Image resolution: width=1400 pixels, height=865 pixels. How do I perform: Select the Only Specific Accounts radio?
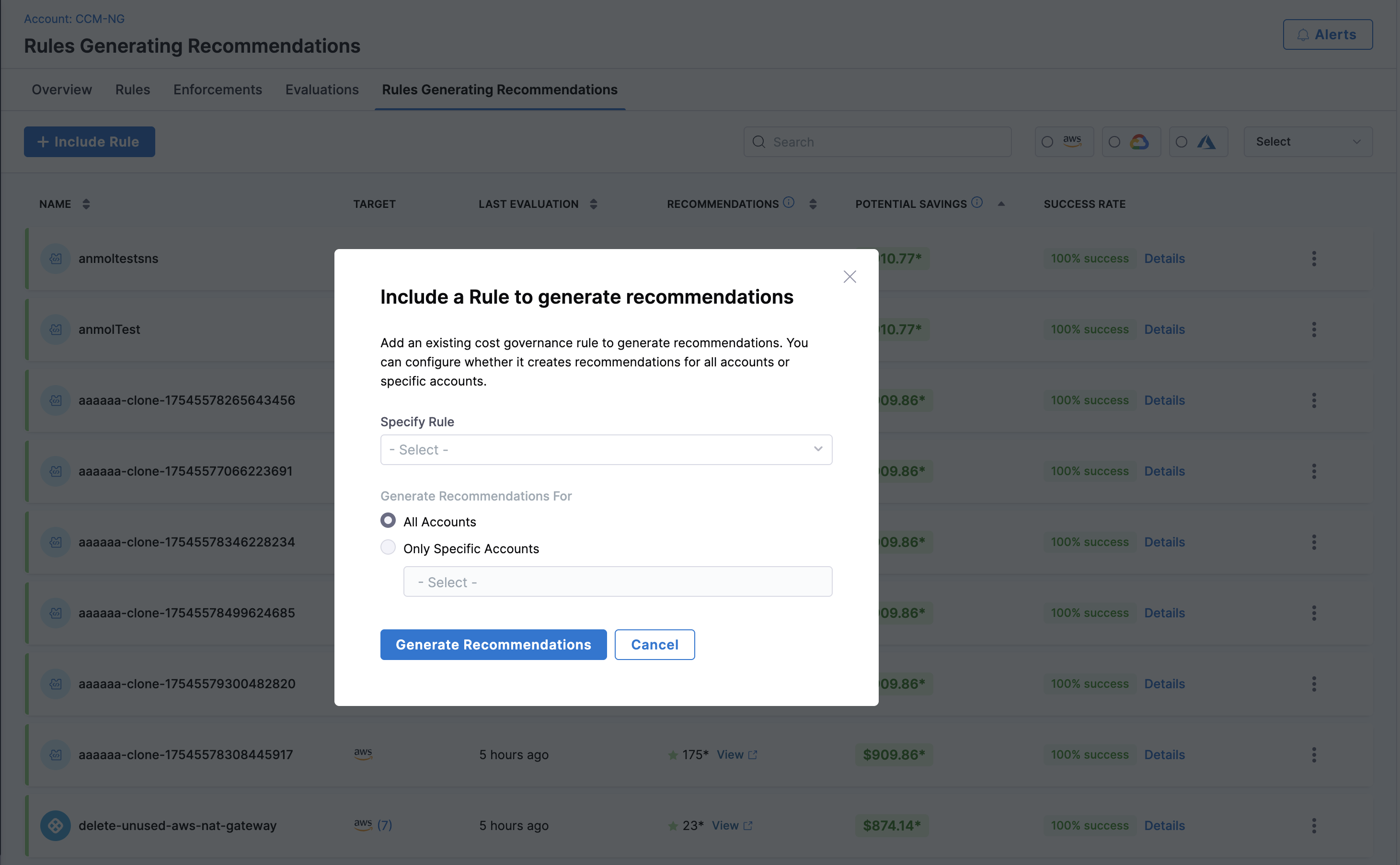click(388, 547)
